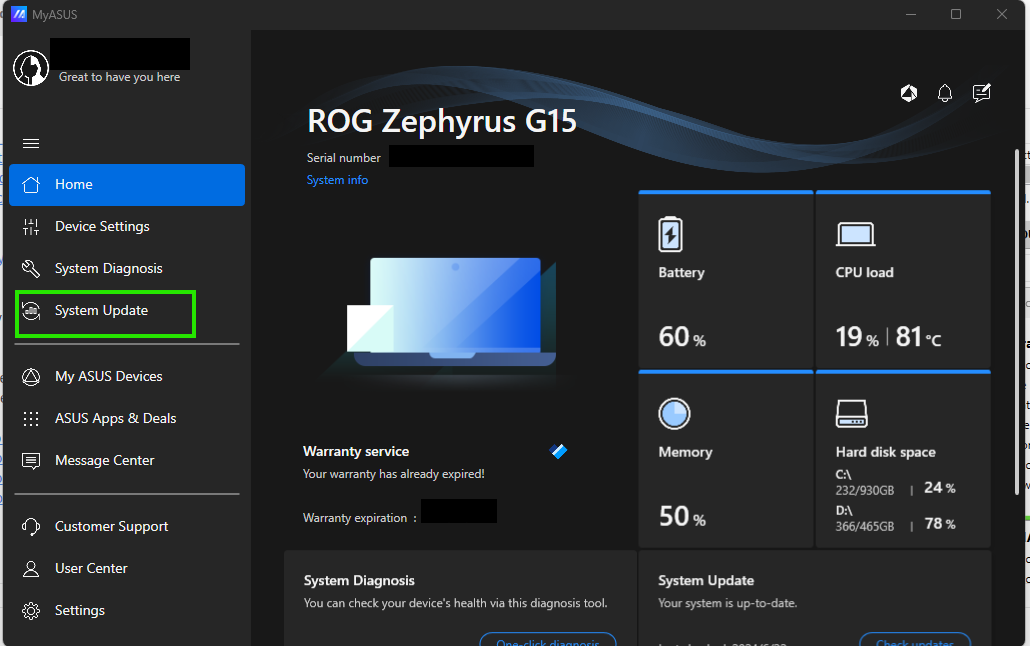
Task: Click 'Your system is up-to-date.' text
Action: click(727, 603)
